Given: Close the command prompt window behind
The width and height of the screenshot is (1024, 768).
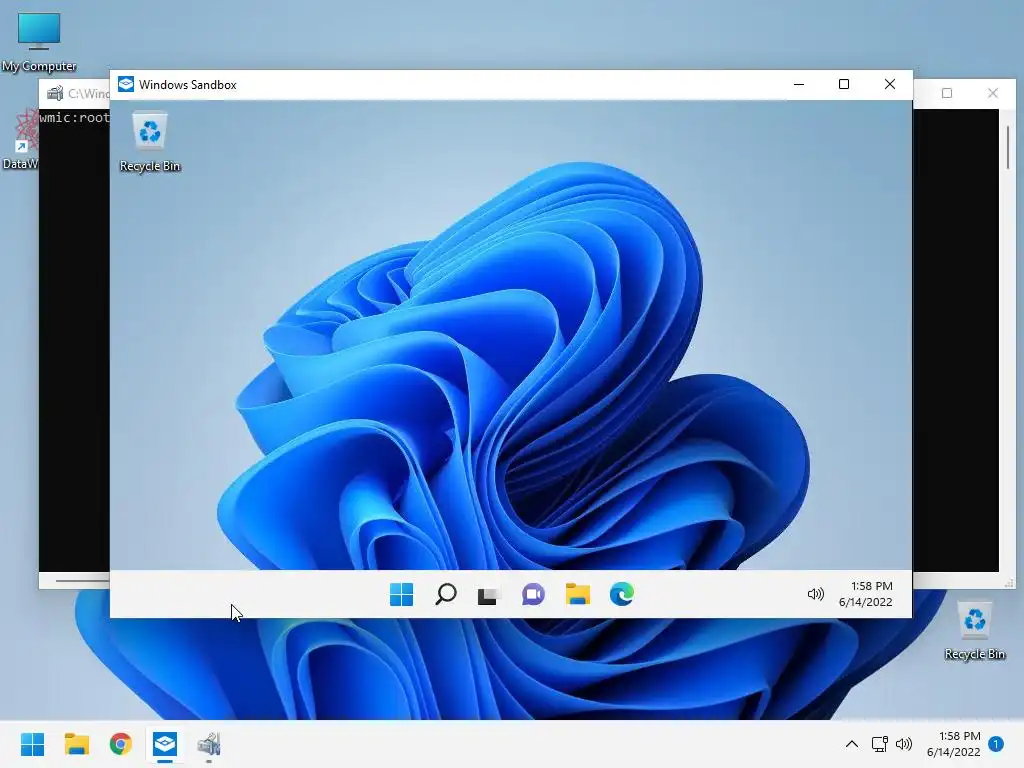Looking at the screenshot, I should pos(993,93).
